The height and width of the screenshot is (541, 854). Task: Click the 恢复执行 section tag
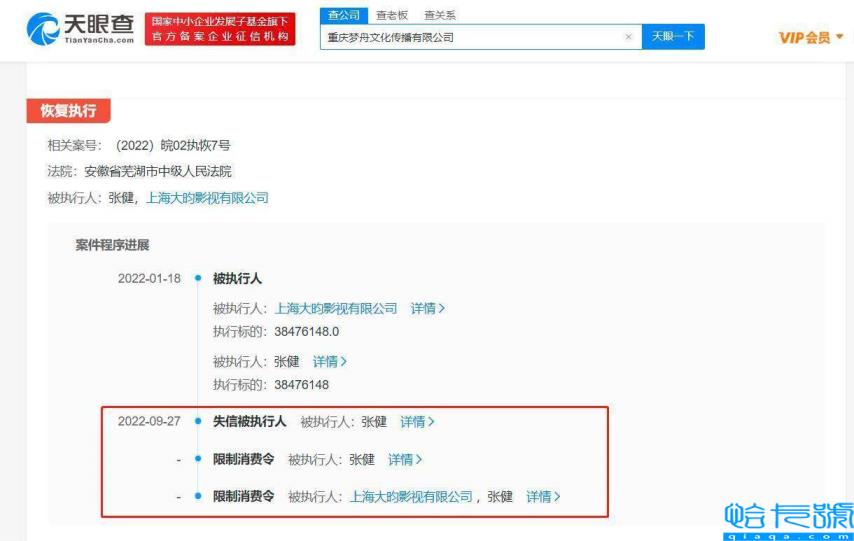(x=69, y=111)
